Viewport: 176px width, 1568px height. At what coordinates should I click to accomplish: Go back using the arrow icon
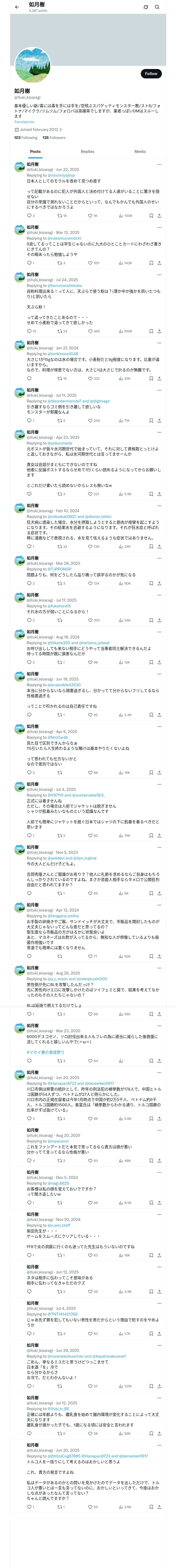(17, 7)
